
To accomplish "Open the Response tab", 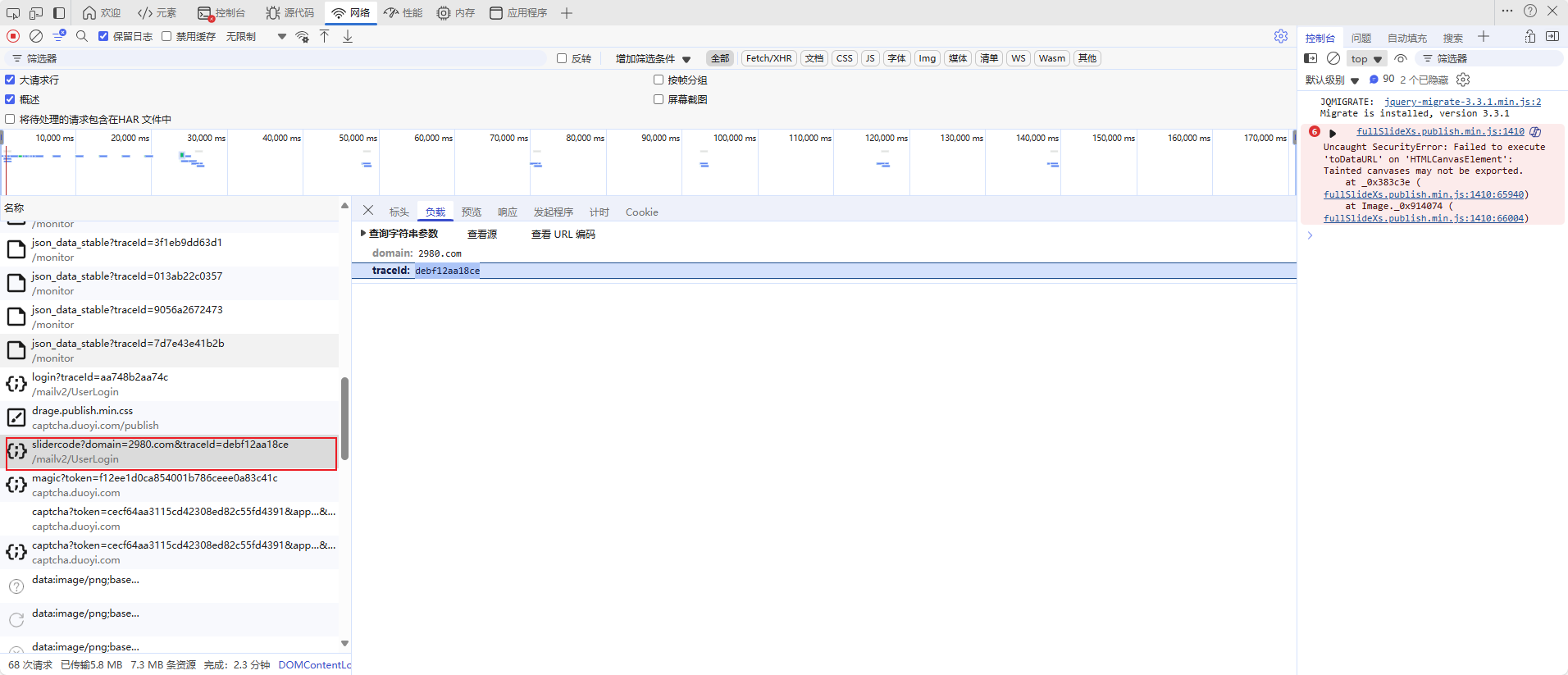I will 508,212.
